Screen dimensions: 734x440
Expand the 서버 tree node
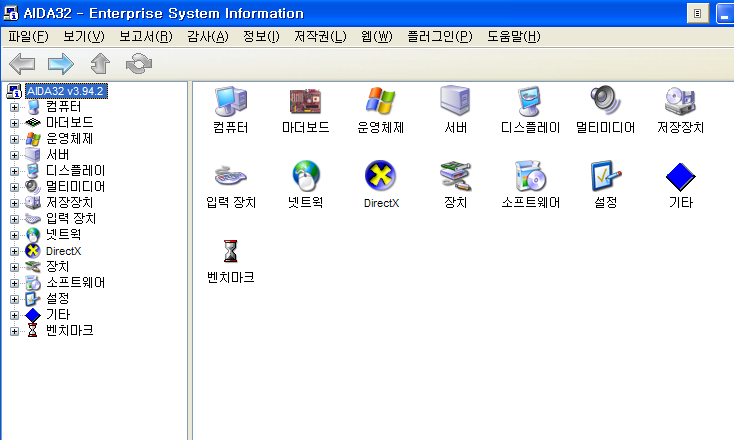point(14,155)
